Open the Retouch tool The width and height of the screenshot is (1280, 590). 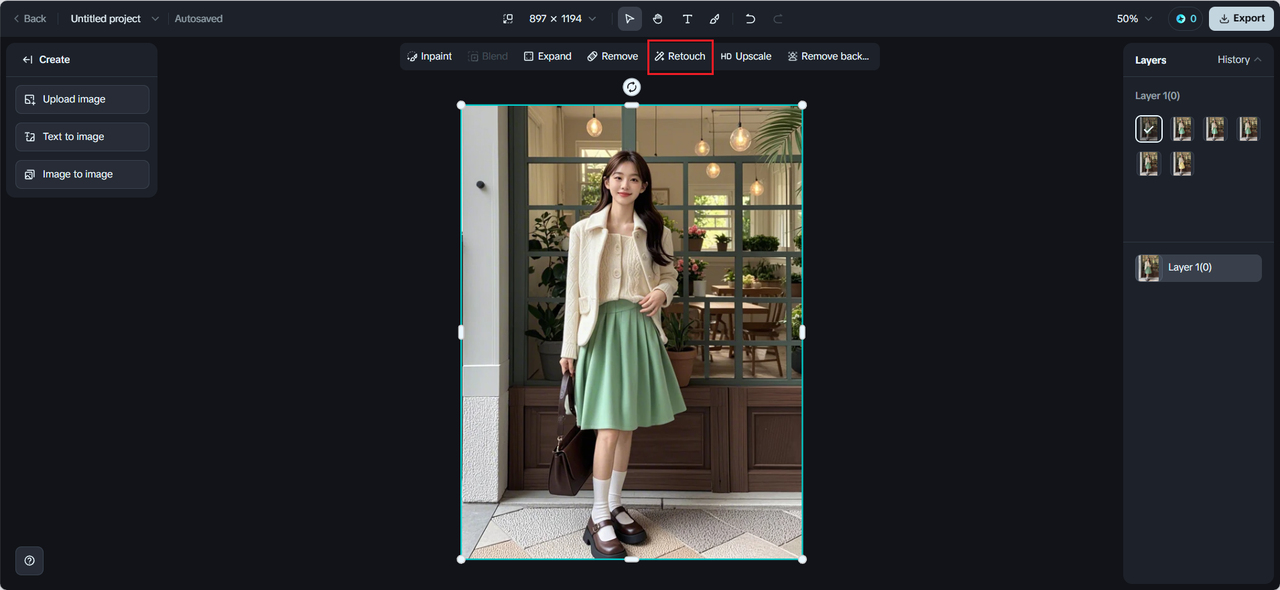(x=680, y=56)
